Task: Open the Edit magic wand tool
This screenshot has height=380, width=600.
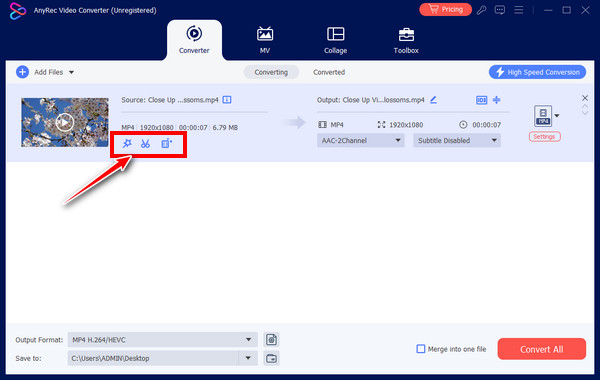Action: pos(127,144)
